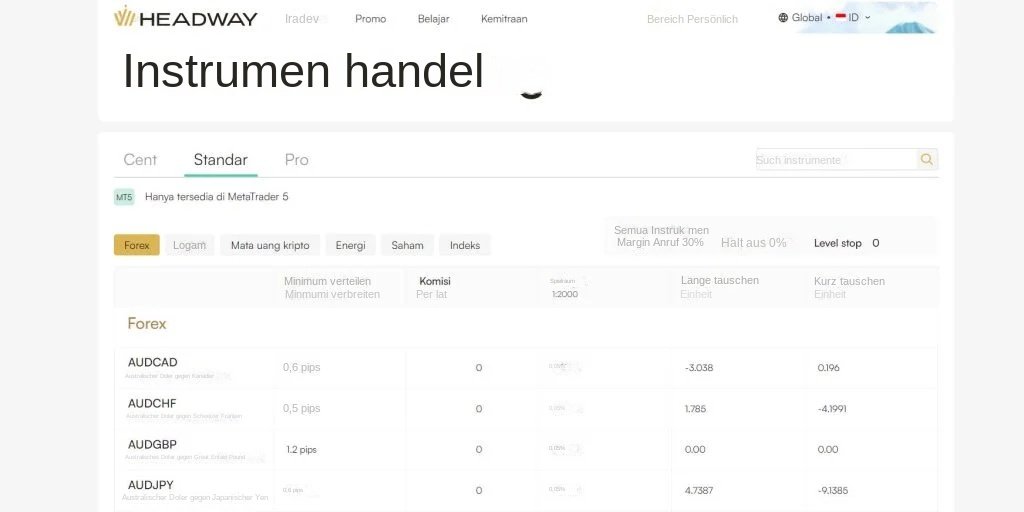Viewport: 1024px width, 512px height.
Task: Click the Headway logo
Action: (x=185, y=17)
